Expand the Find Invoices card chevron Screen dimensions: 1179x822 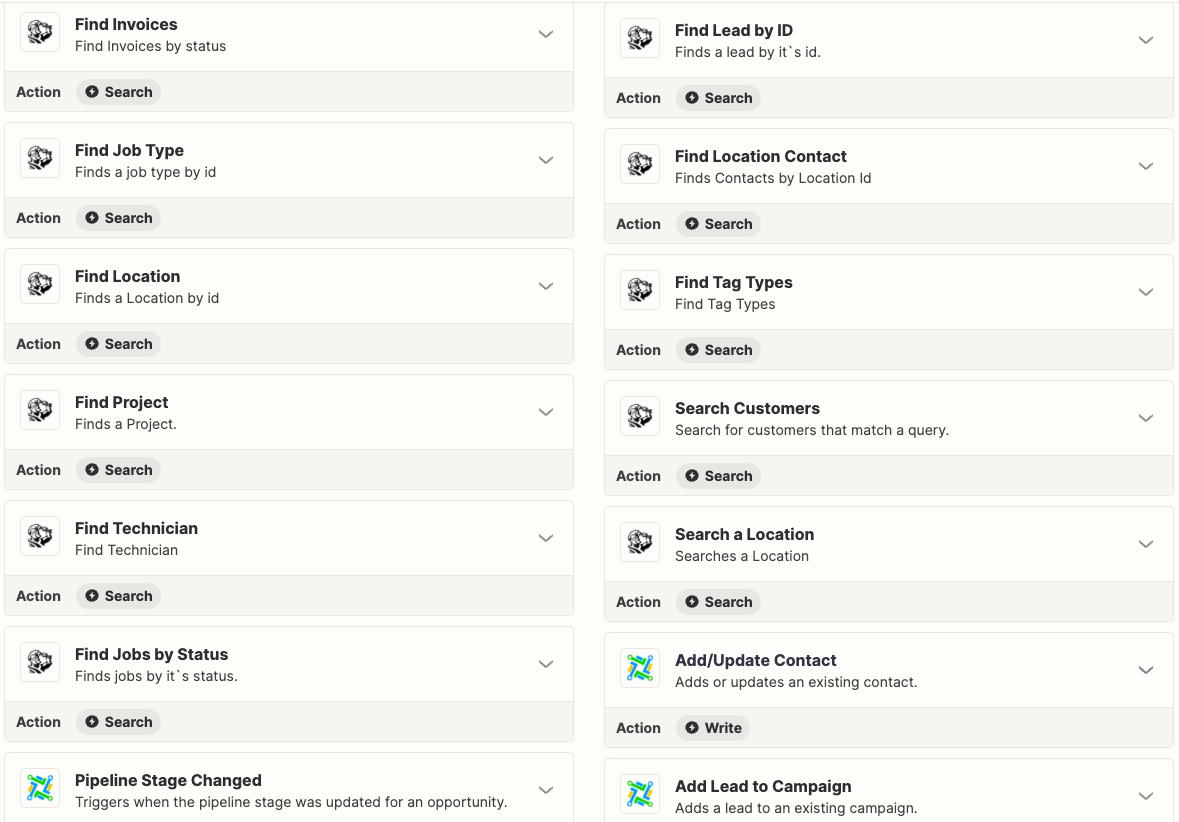546,34
